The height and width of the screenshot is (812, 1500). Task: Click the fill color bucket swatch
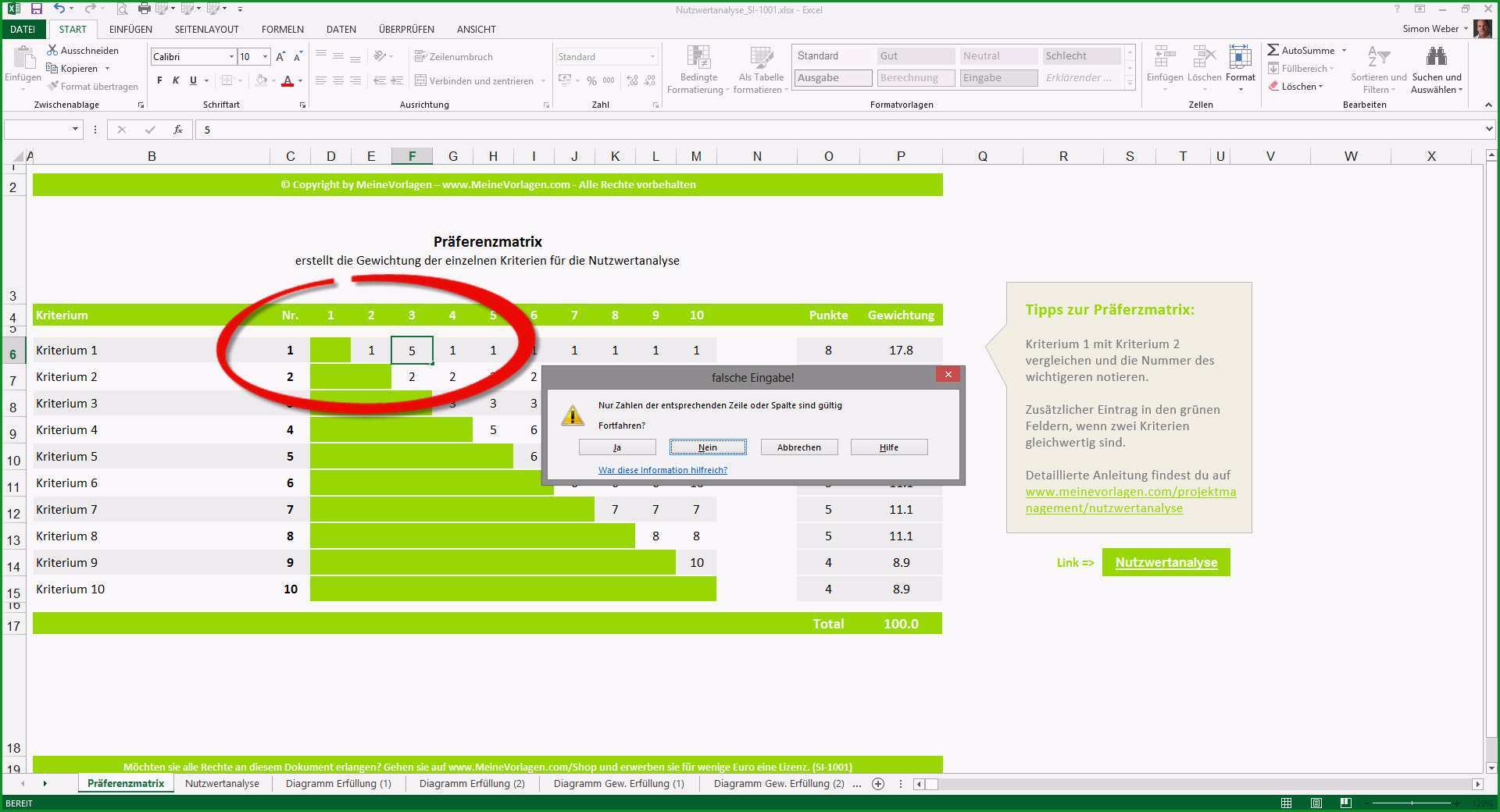tap(262, 80)
